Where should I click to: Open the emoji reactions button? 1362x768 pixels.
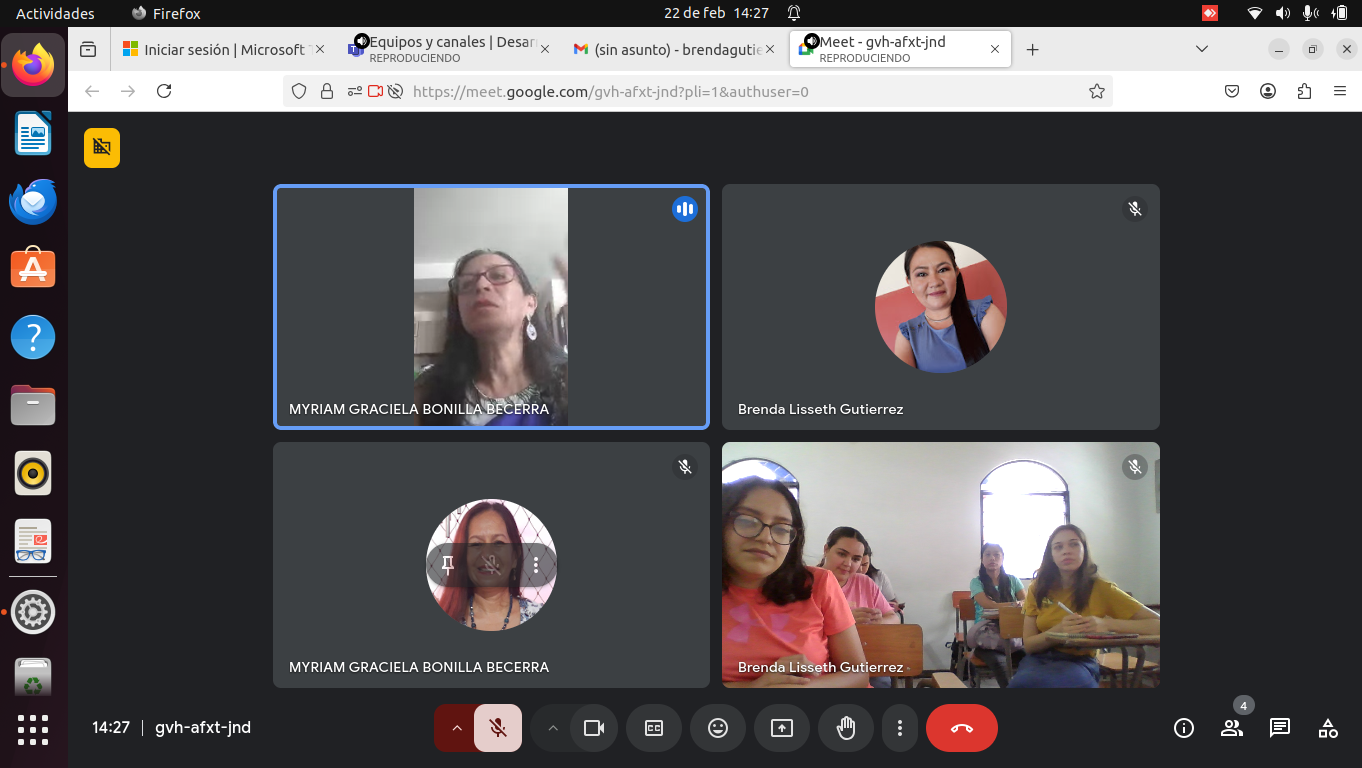pos(717,728)
